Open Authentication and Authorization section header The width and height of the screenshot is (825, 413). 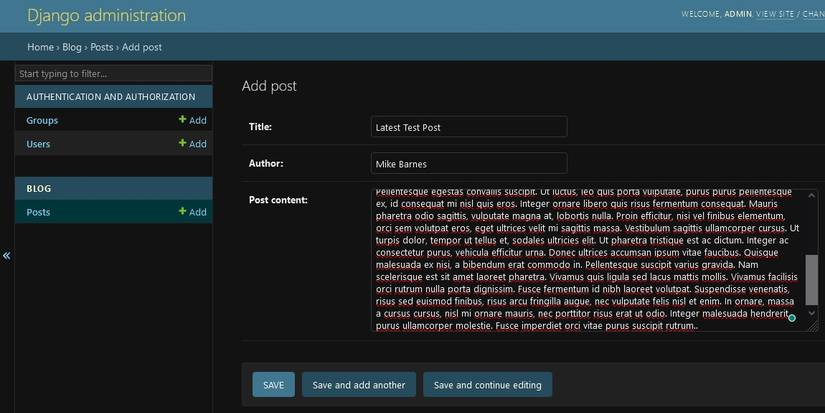click(110, 97)
